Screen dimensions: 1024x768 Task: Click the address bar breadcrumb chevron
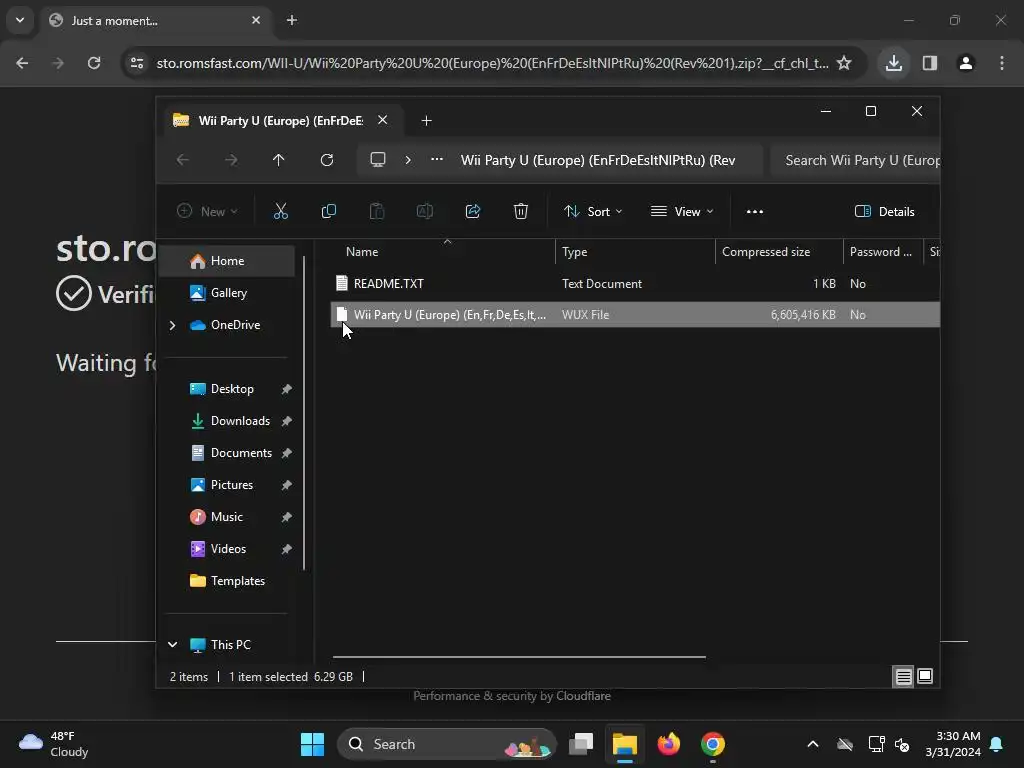point(408,159)
